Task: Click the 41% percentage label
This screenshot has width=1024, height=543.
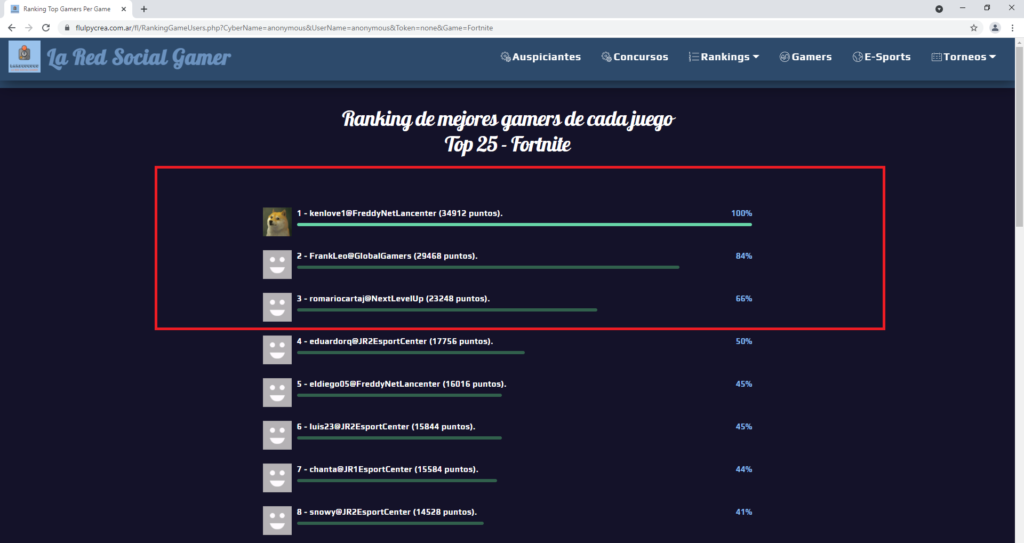Action: click(x=744, y=512)
